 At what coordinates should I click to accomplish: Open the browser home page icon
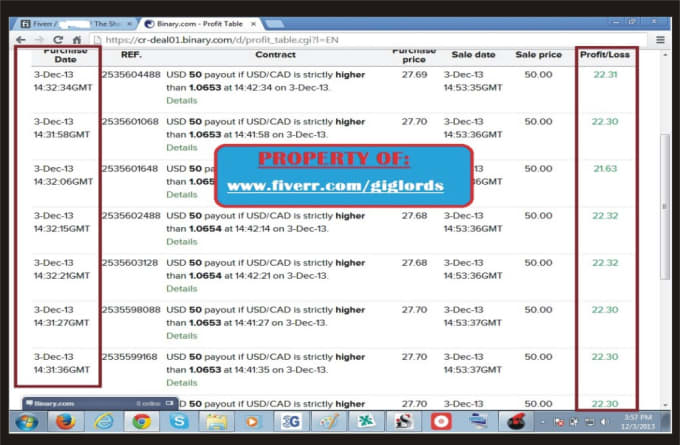click(77, 40)
